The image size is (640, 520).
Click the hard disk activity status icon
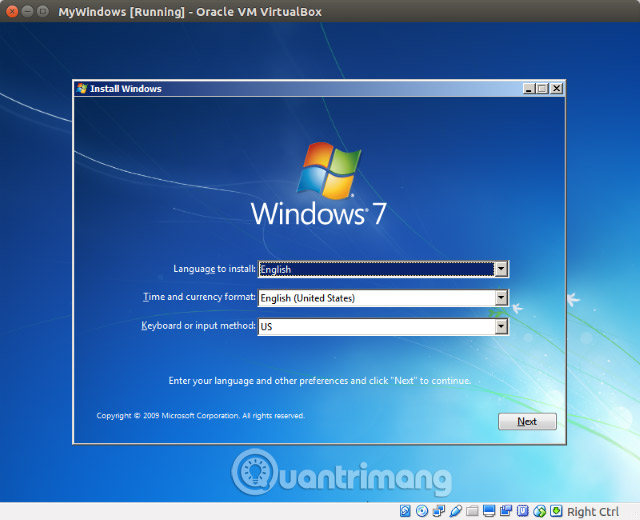pyautogui.click(x=405, y=511)
